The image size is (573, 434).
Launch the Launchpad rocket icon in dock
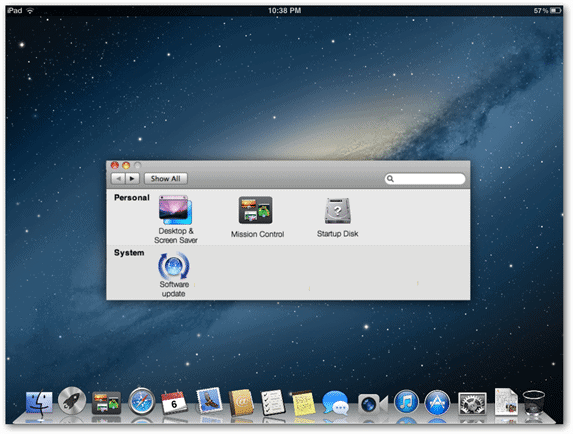coord(72,401)
